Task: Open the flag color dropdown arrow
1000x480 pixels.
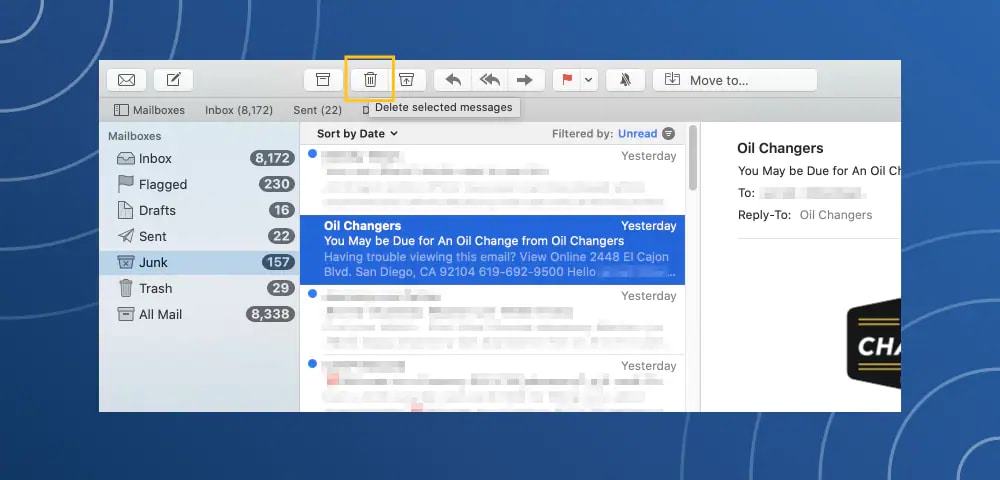Action: (x=589, y=80)
